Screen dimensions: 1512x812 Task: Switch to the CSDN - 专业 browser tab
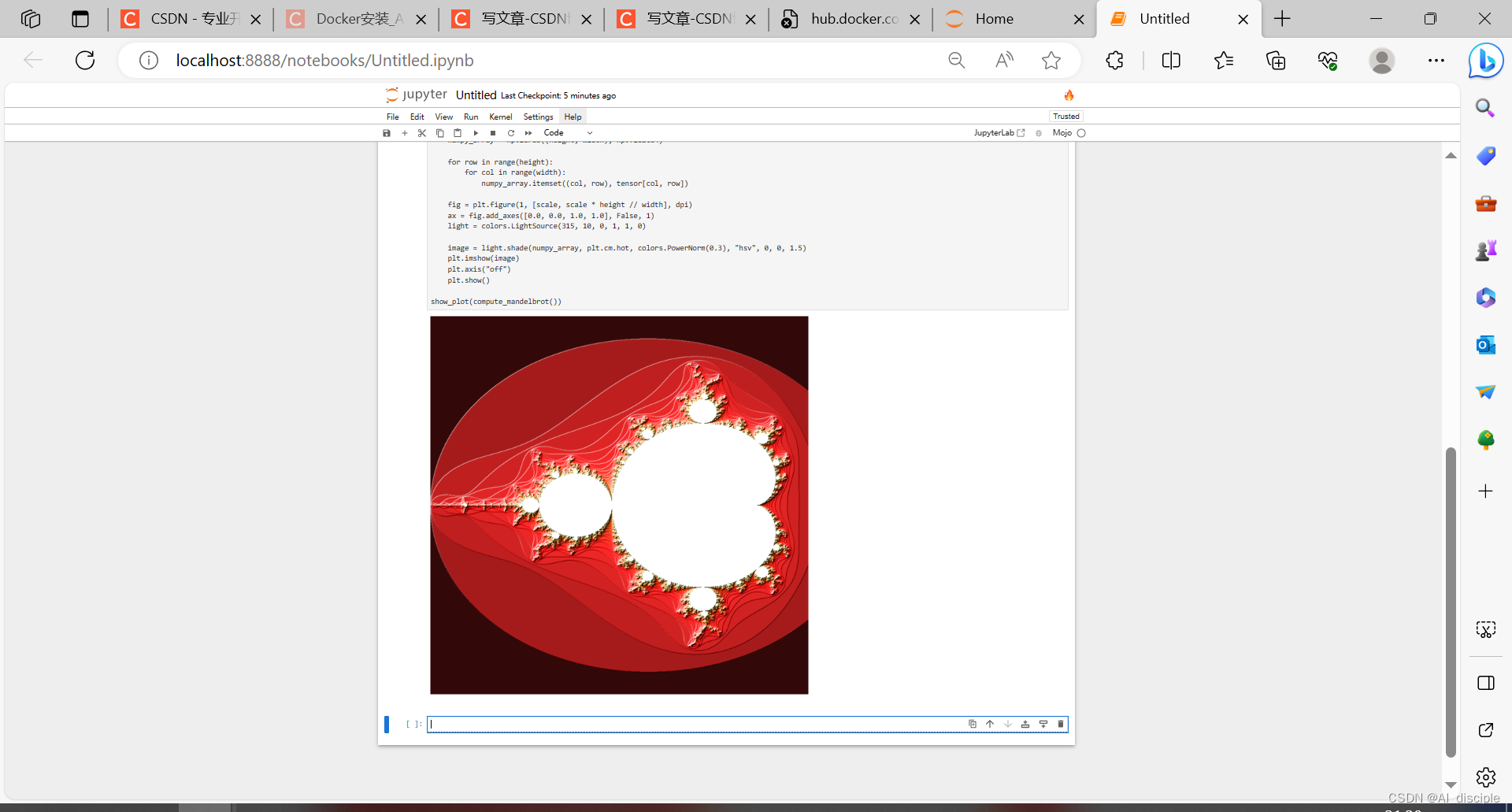point(191,19)
